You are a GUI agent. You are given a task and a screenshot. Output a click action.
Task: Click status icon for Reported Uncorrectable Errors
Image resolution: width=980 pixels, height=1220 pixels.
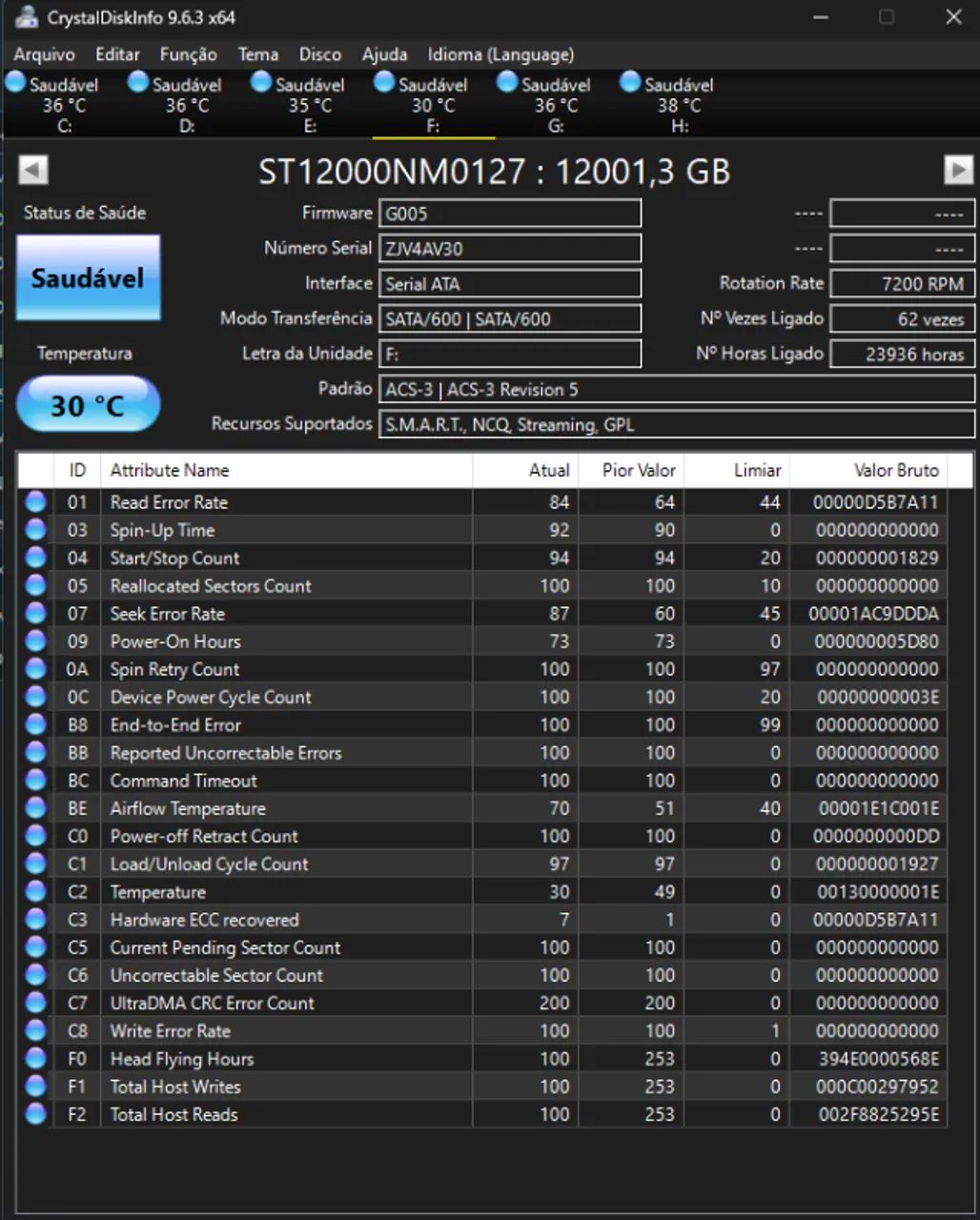[35, 752]
